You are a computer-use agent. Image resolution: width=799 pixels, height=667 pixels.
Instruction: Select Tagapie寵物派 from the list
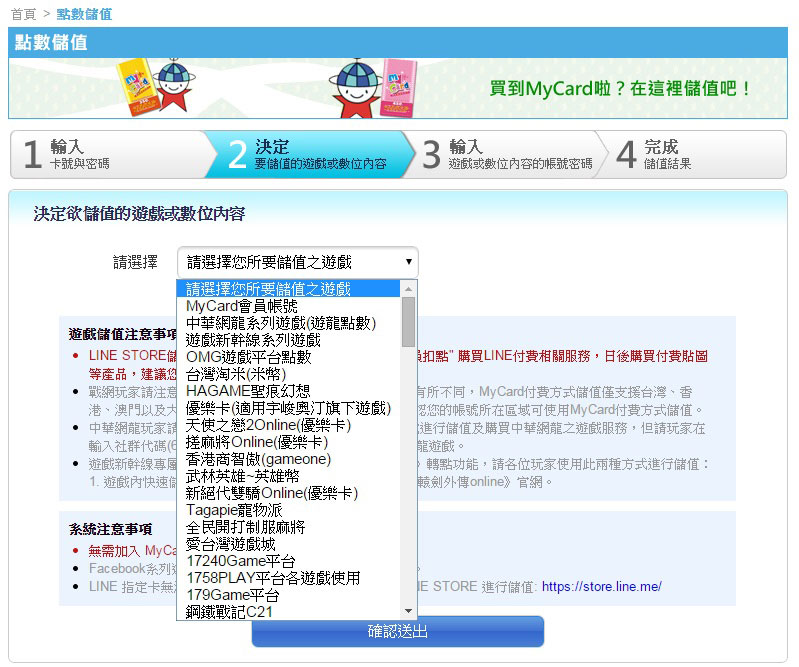click(x=288, y=510)
